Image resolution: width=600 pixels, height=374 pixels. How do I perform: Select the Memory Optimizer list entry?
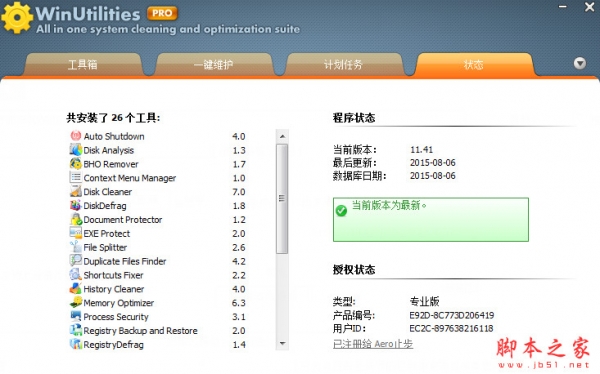tap(119, 303)
